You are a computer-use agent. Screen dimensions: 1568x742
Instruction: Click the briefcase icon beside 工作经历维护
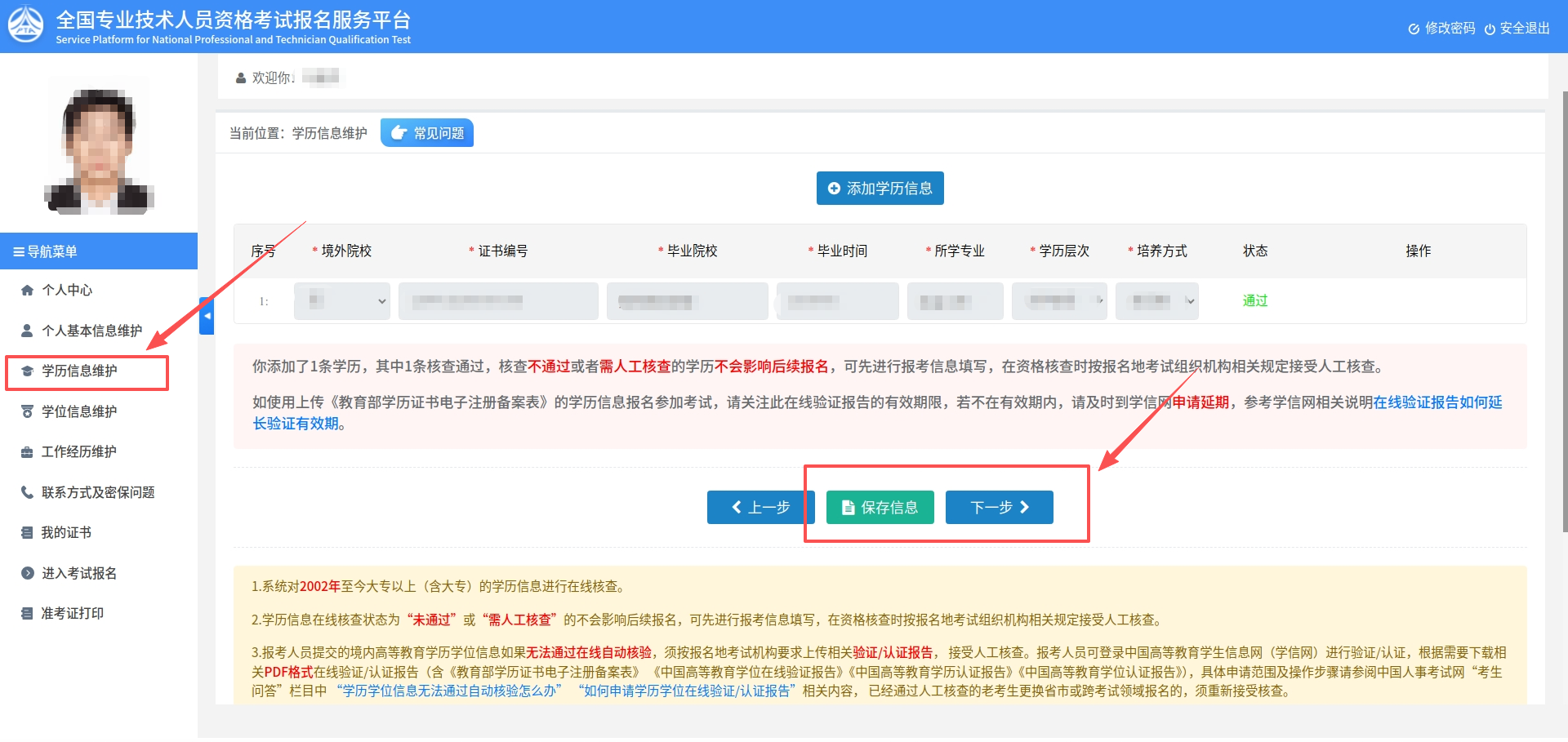[x=27, y=452]
